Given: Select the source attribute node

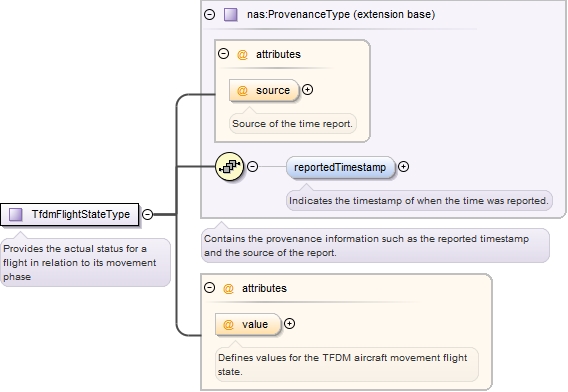Looking at the screenshot, I should click(264, 91).
